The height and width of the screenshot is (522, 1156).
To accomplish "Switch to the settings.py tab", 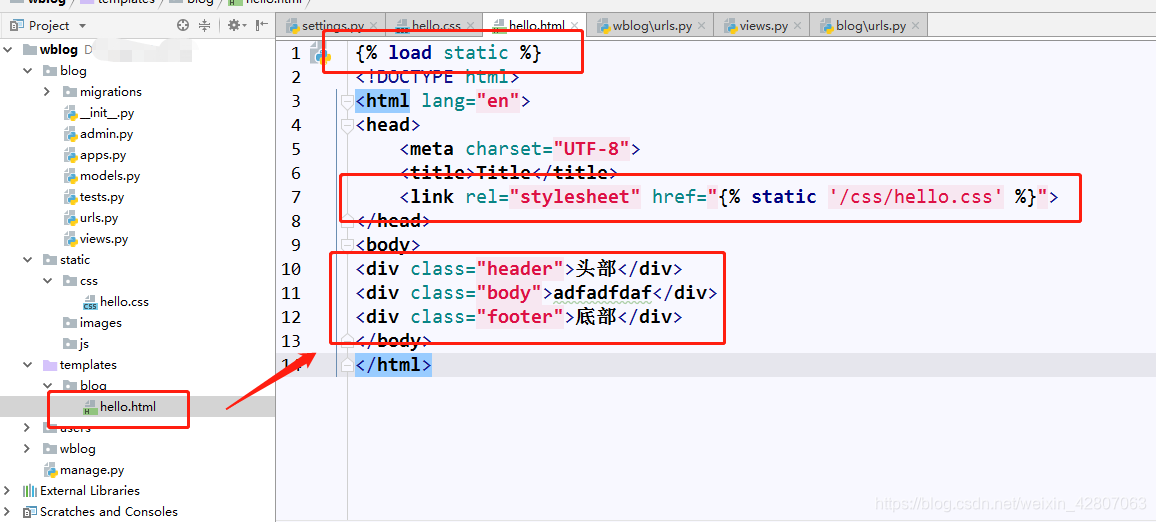I will click(332, 26).
